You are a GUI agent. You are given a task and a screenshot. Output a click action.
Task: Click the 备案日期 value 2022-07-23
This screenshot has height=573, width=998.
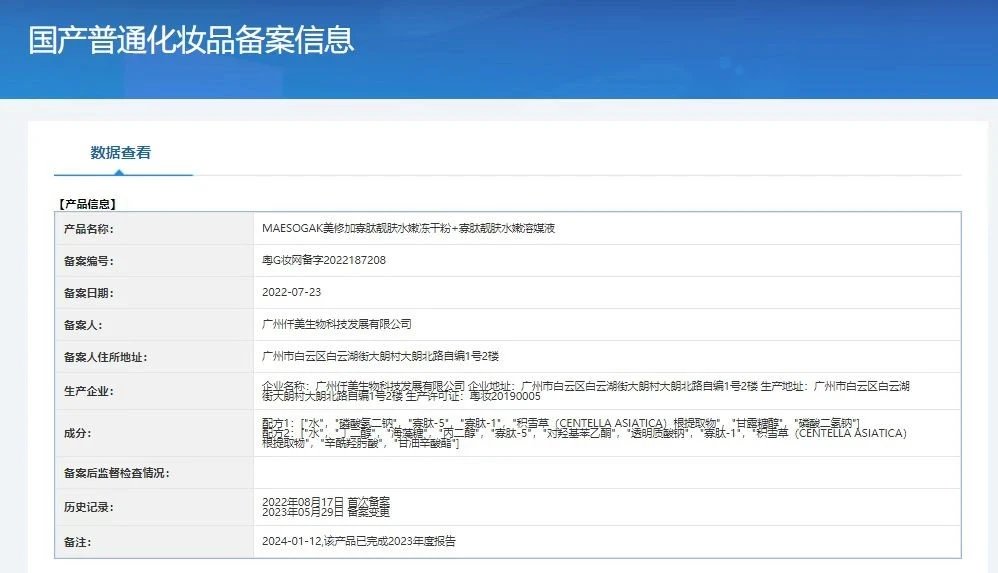[x=292, y=292]
